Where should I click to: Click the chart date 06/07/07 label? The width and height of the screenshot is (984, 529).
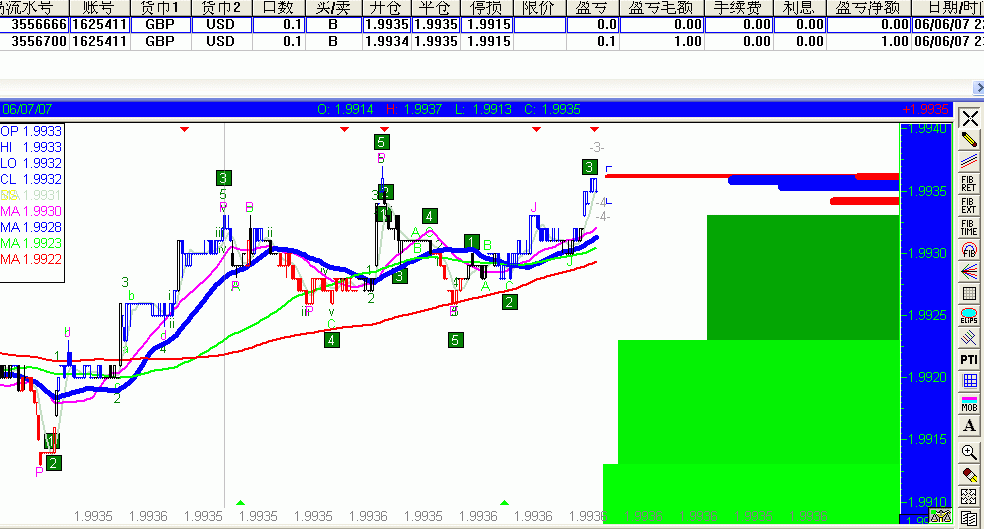[x=27, y=109]
